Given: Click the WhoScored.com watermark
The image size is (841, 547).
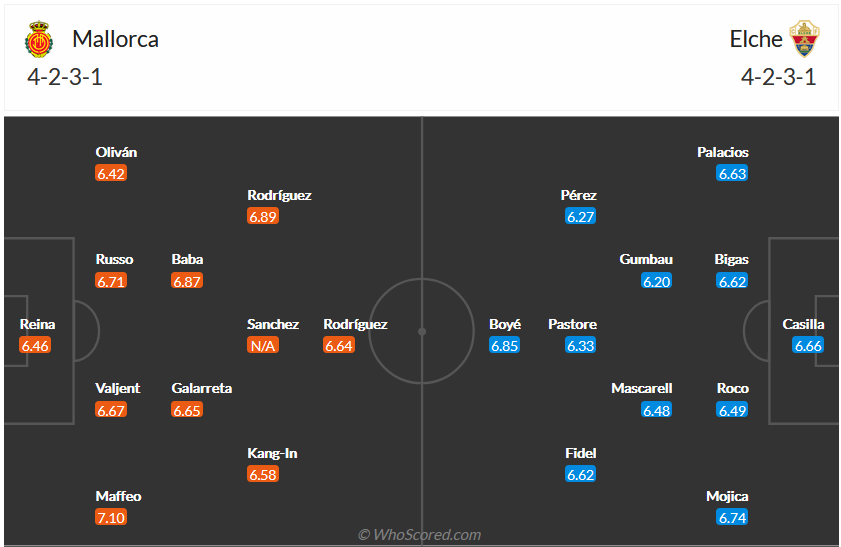Looking at the screenshot, I should [420, 535].
